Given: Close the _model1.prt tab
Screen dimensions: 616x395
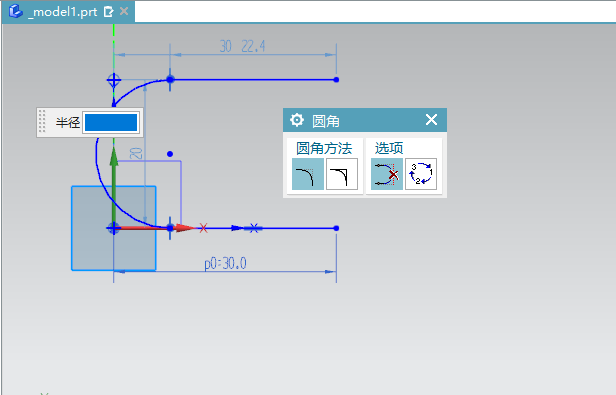Looking at the screenshot, I should coord(124,11).
